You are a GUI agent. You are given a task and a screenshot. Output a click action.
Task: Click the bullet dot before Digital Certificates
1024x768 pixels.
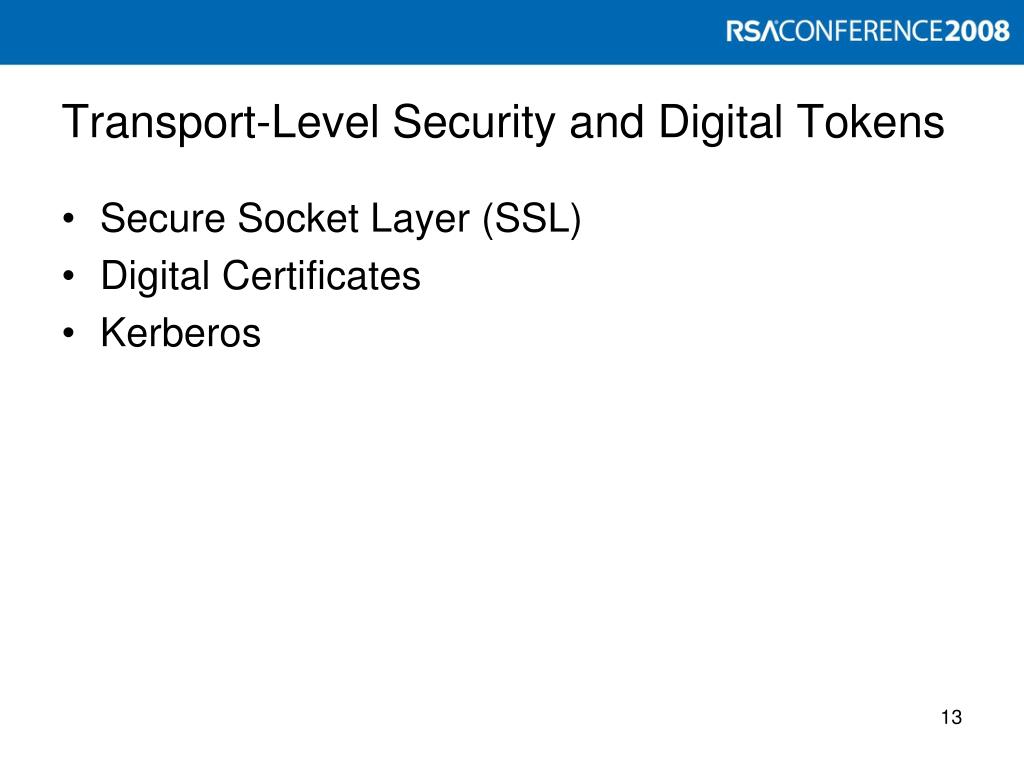click(x=69, y=277)
